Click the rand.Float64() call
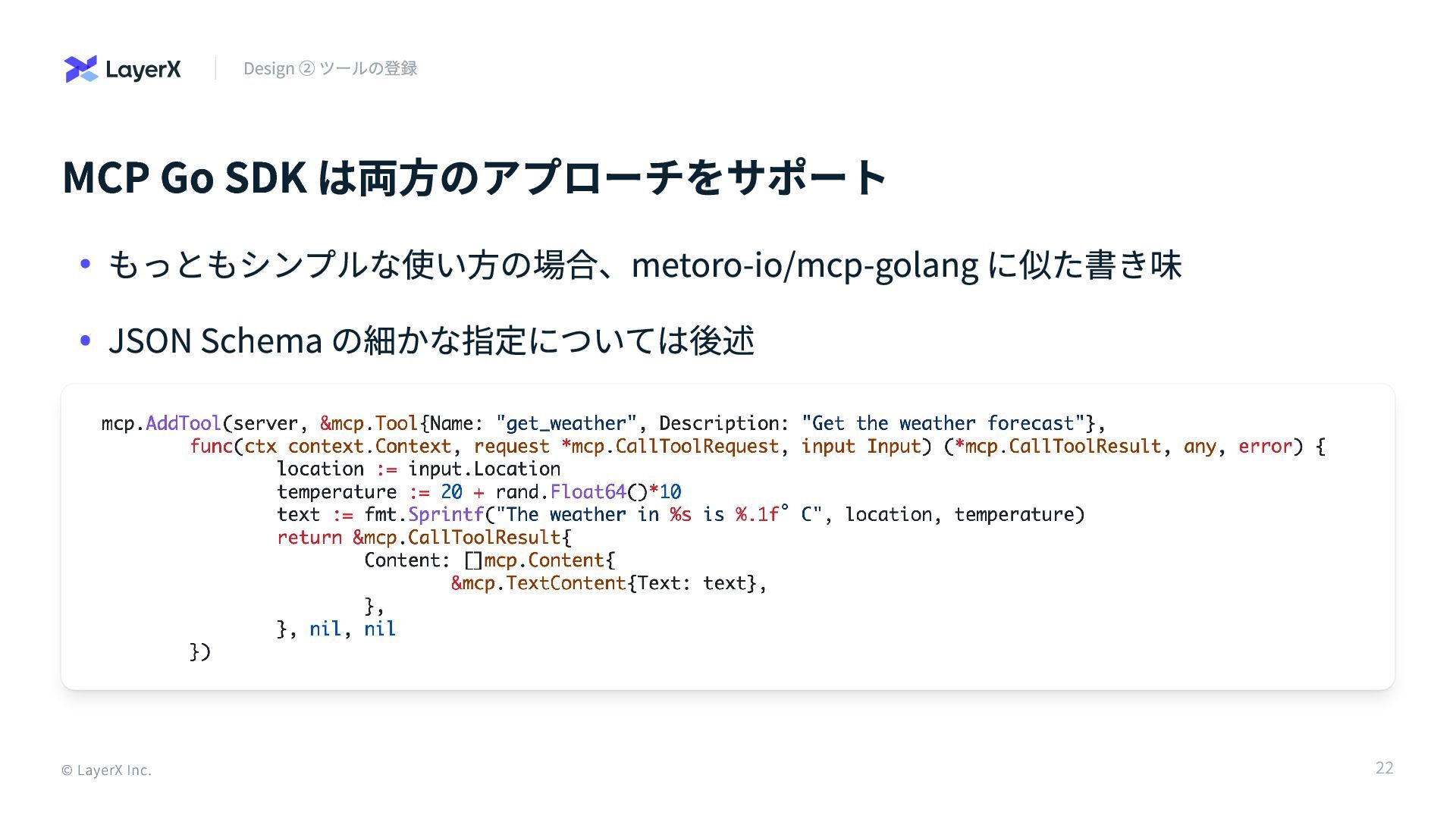The image size is (1456, 819). click(x=570, y=491)
